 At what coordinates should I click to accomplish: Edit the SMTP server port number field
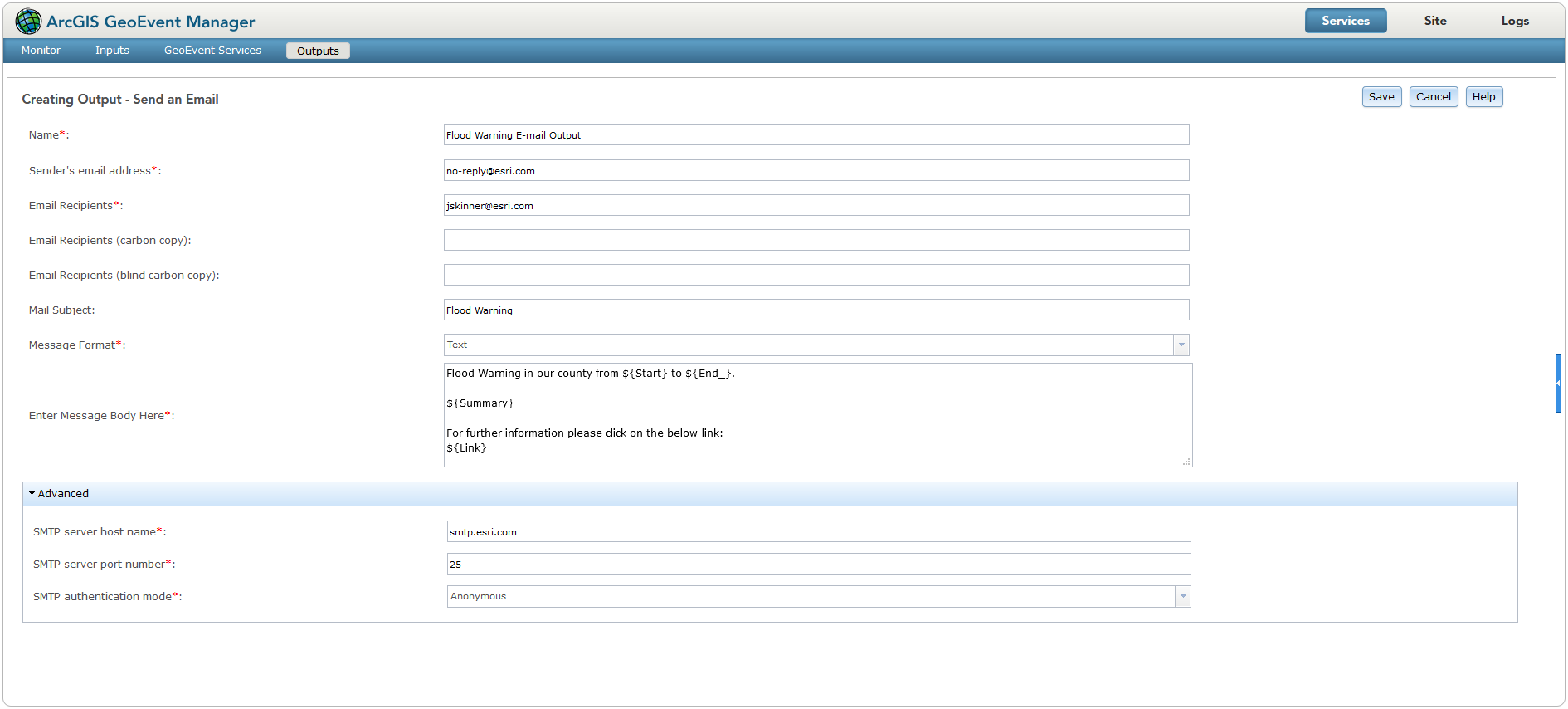pos(819,565)
